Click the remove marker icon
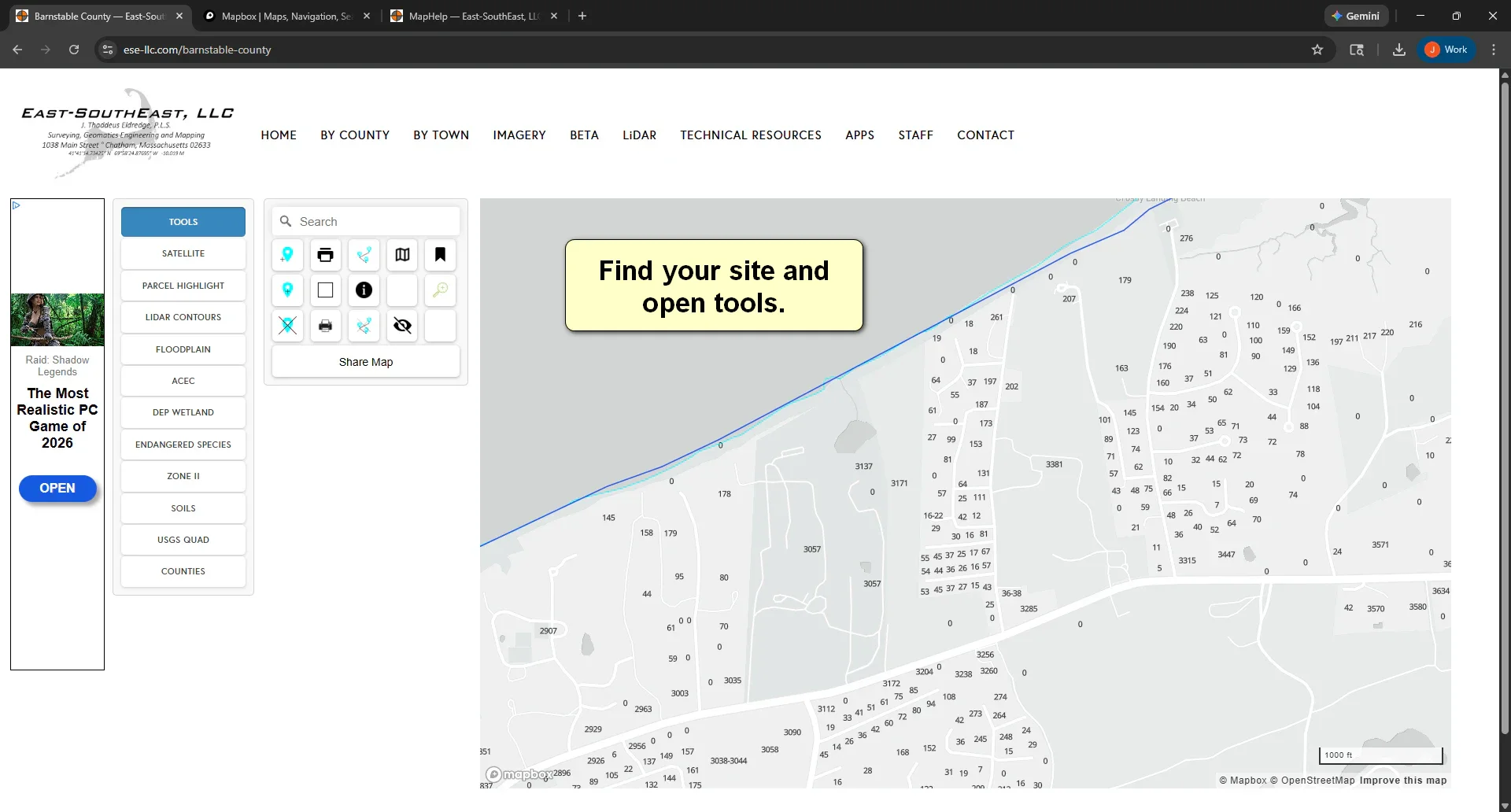The height and width of the screenshot is (812, 1511). 287,326
